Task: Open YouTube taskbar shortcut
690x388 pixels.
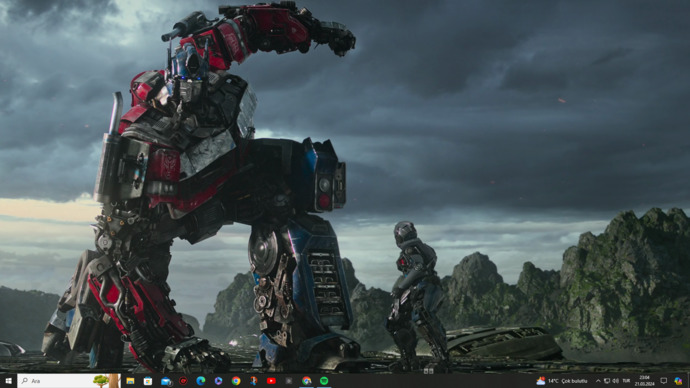Action: [x=271, y=381]
